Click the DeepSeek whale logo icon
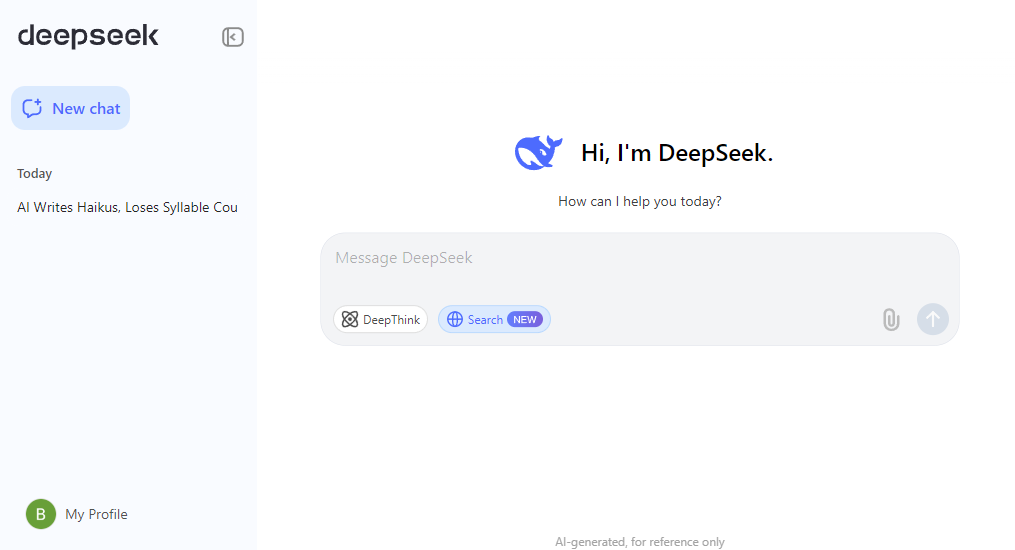Viewport: 1015px width, 550px height. tap(538, 153)
